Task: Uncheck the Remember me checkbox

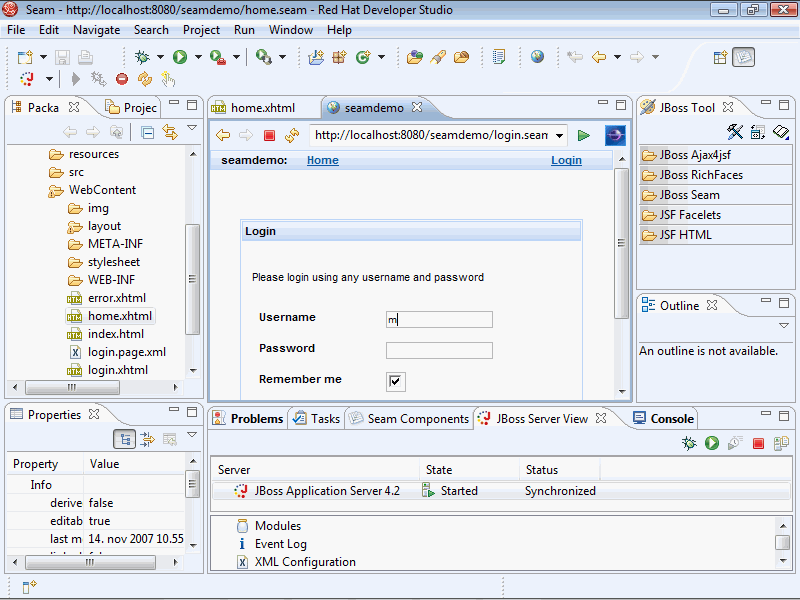Action: pyautogui.click(x=395, y=381)
